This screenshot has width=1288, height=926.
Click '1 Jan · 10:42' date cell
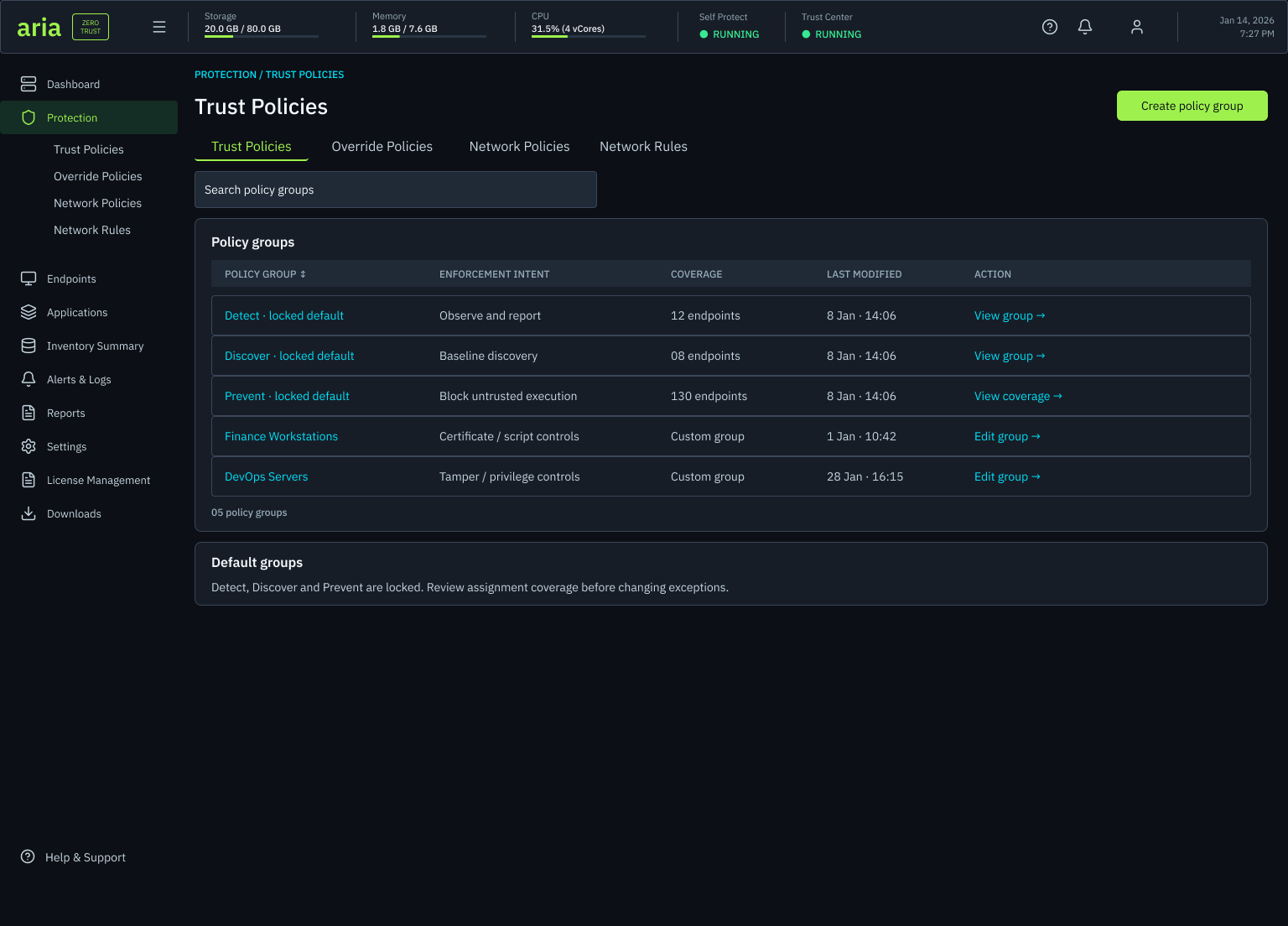861,436
